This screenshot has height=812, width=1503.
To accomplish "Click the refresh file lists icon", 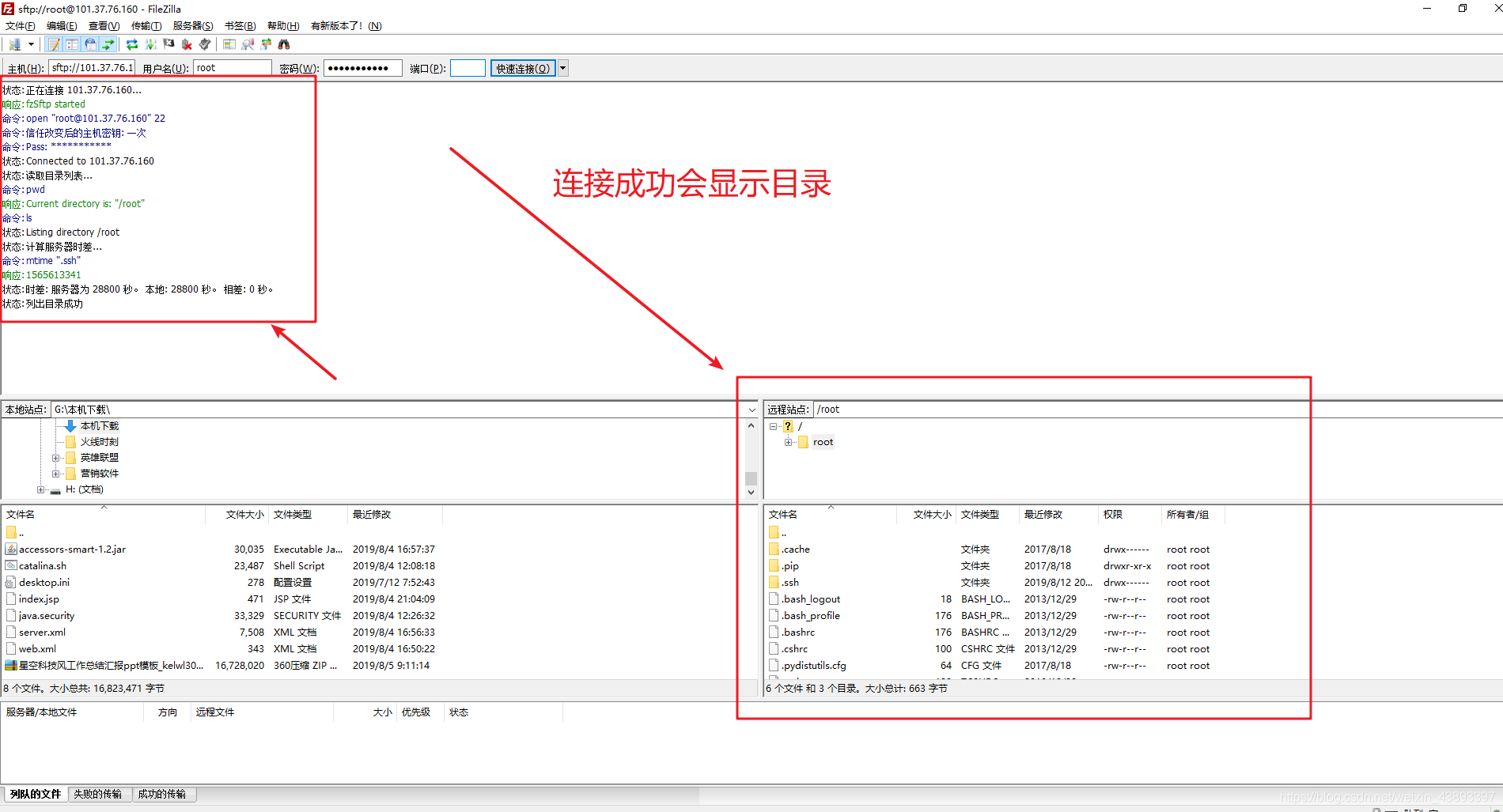I will tap(132, 44).
